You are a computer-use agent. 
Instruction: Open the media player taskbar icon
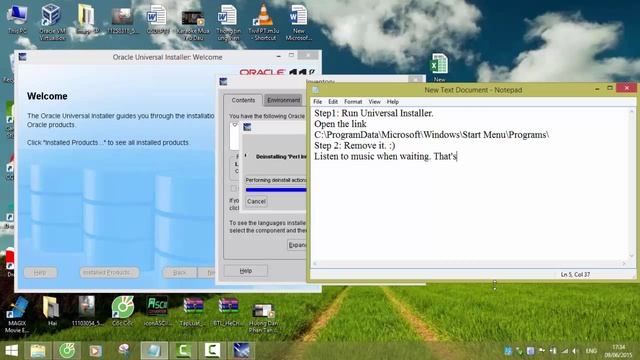96,351
